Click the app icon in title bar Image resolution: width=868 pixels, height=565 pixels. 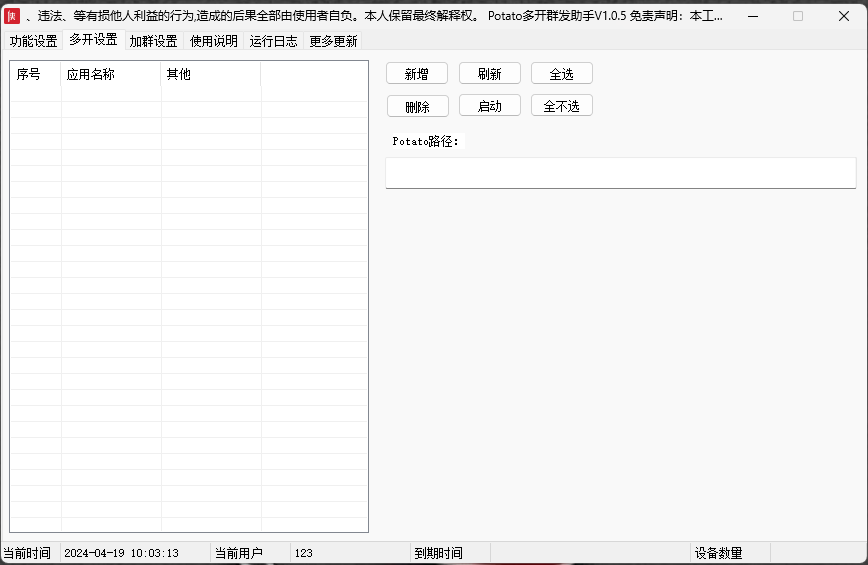click(13, 16)
